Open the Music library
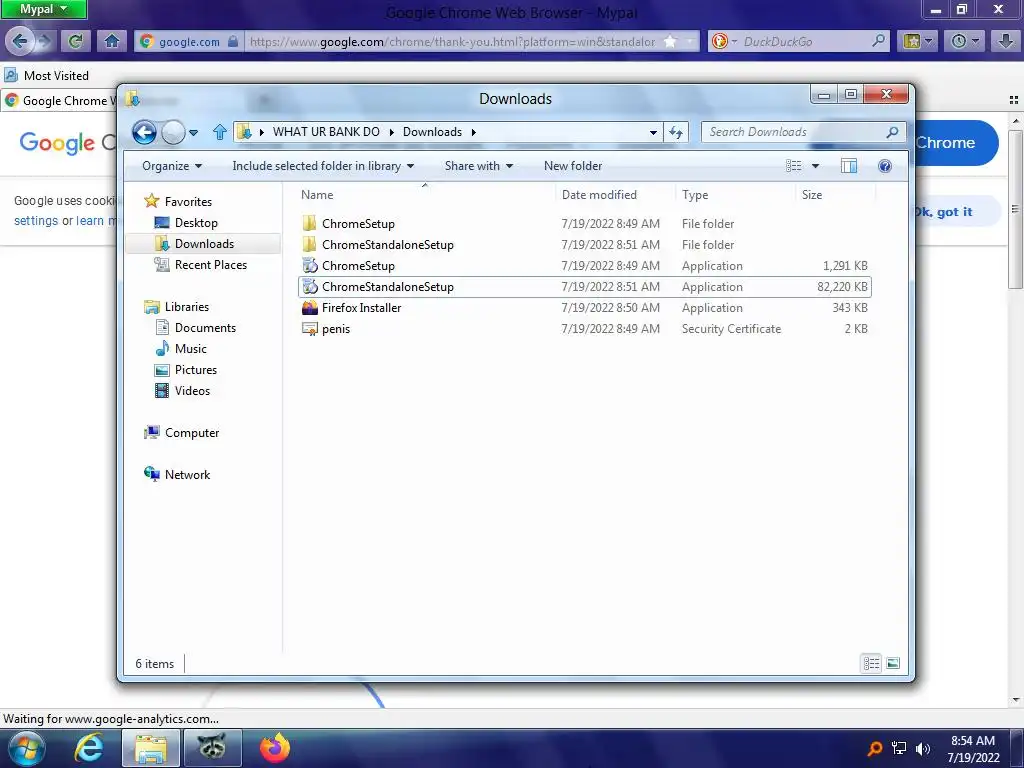The width and height of the screenshot is (1024, 768). pos(190,349)
